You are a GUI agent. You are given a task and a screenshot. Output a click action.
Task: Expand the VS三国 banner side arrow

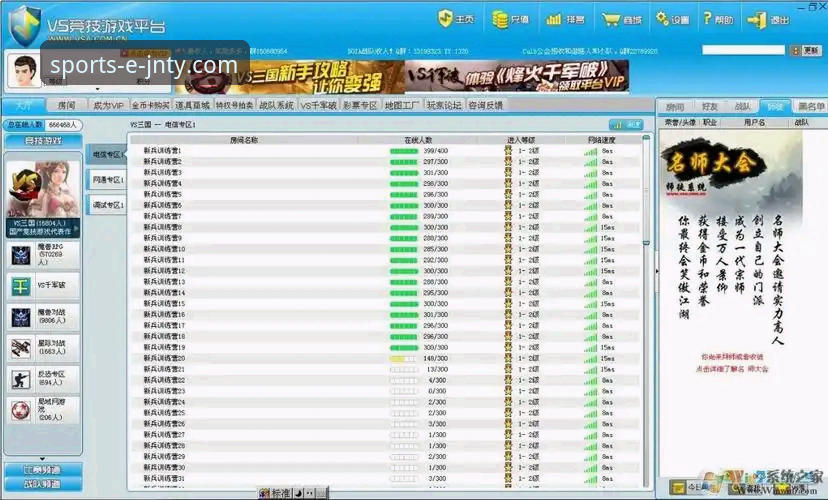(x=77, y=229)
